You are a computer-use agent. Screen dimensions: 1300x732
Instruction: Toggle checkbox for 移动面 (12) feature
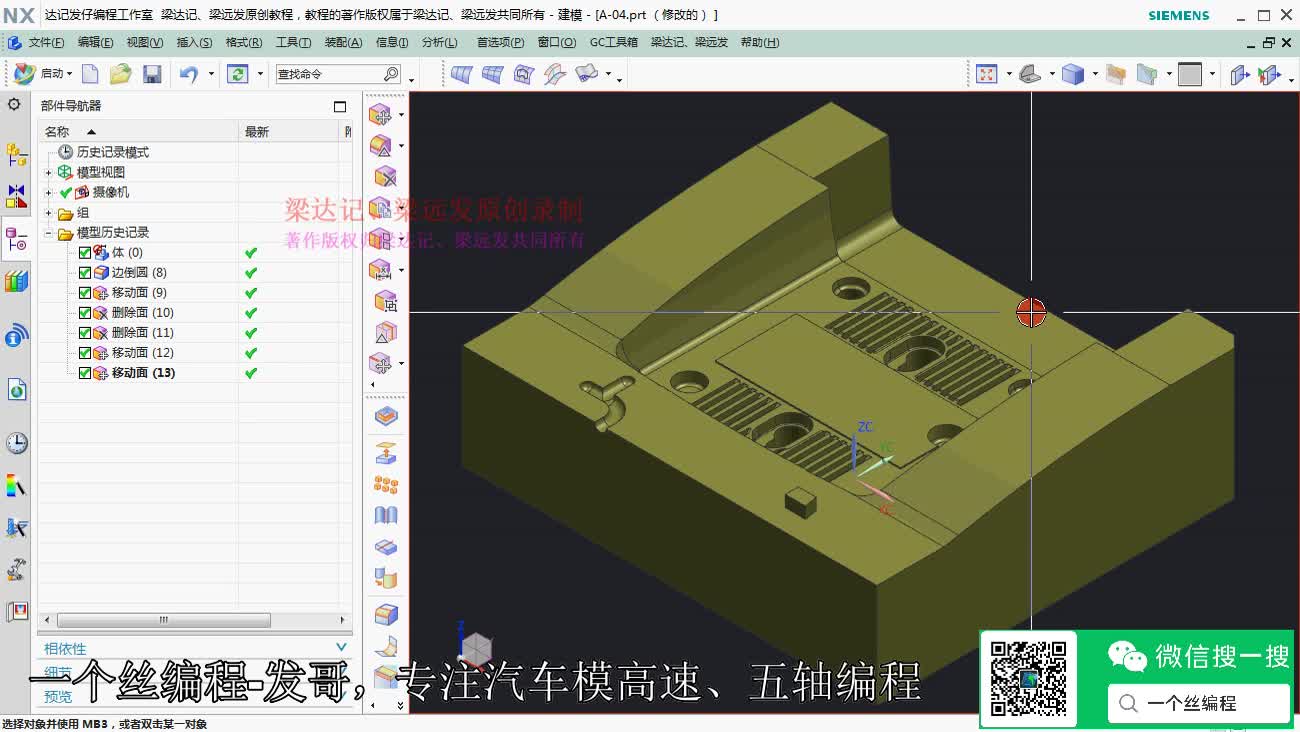tap(85, 352)
